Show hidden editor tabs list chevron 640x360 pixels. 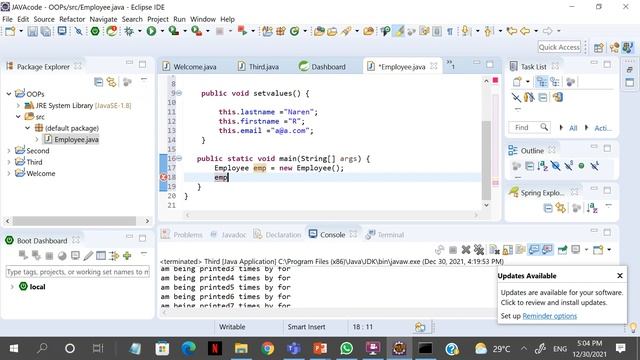click(450, 64)
